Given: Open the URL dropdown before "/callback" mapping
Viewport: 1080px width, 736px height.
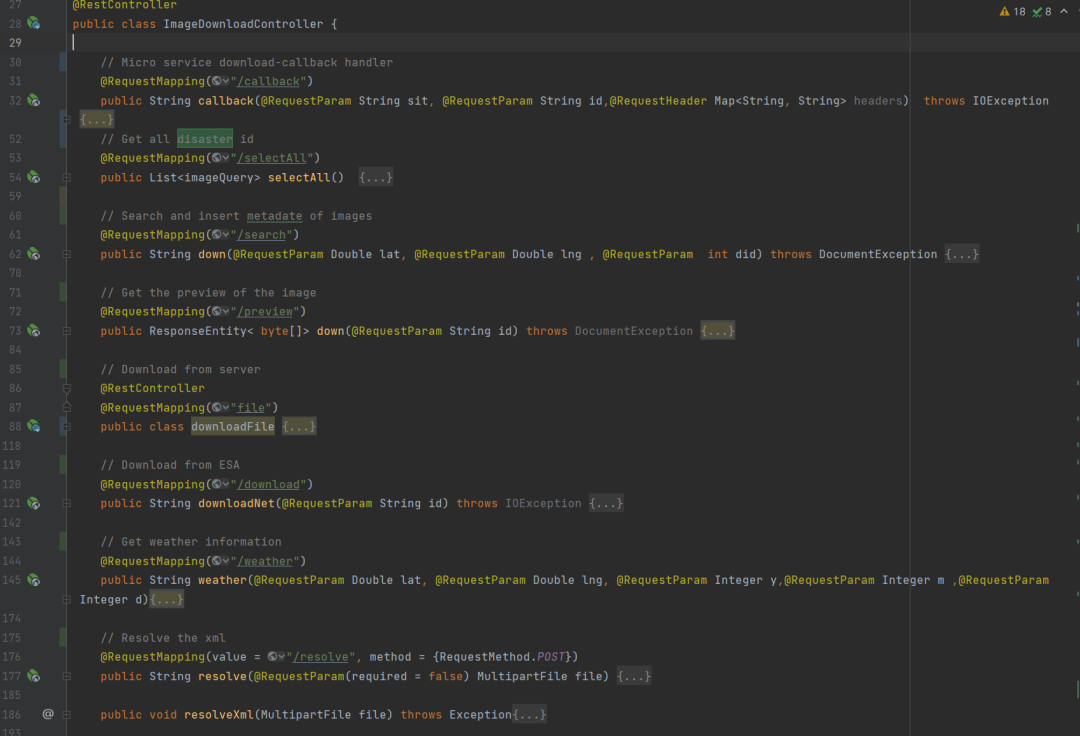Looking at the screenshot, I should (220, 81).
